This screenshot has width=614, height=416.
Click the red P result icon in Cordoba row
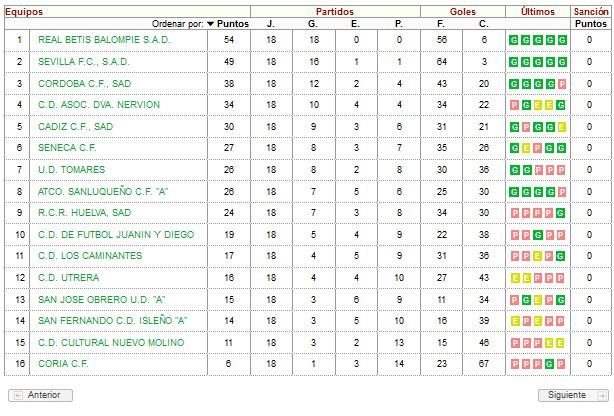coord(562,84)
